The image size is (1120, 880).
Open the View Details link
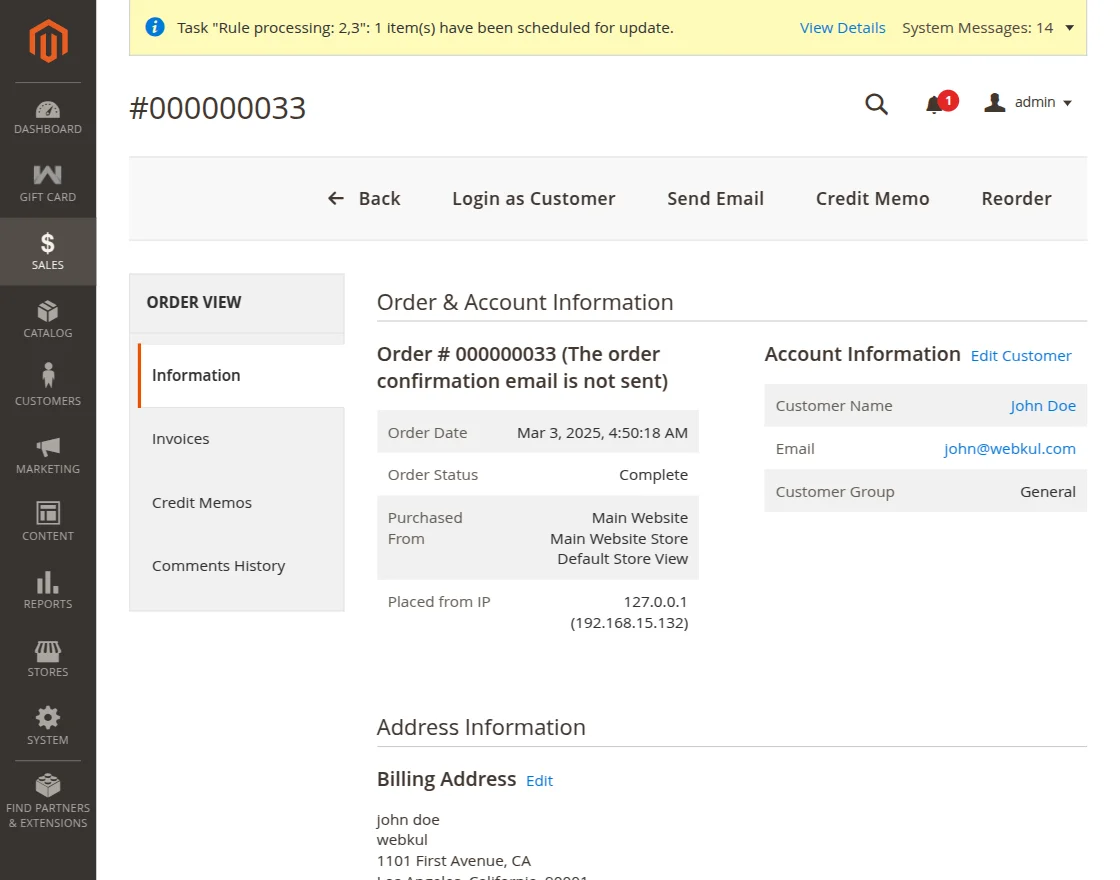(x=842, y=28)
